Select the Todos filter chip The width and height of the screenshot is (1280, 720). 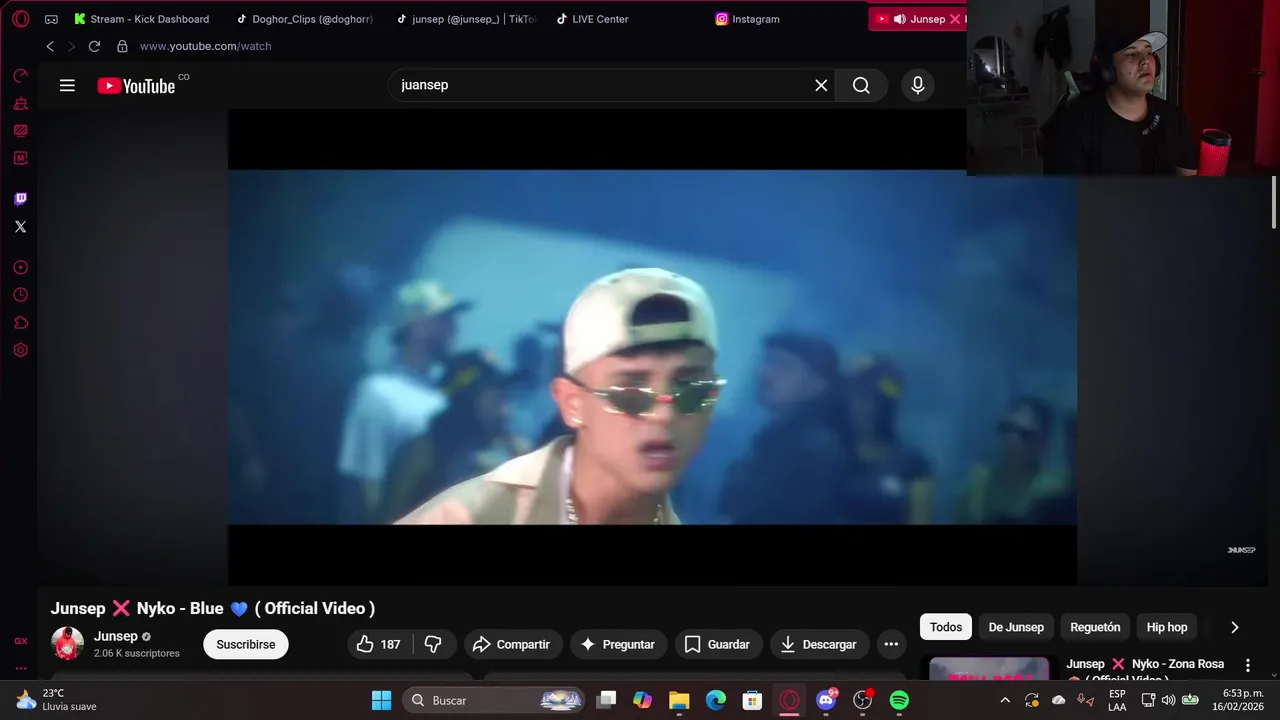[x=946, y=627]
